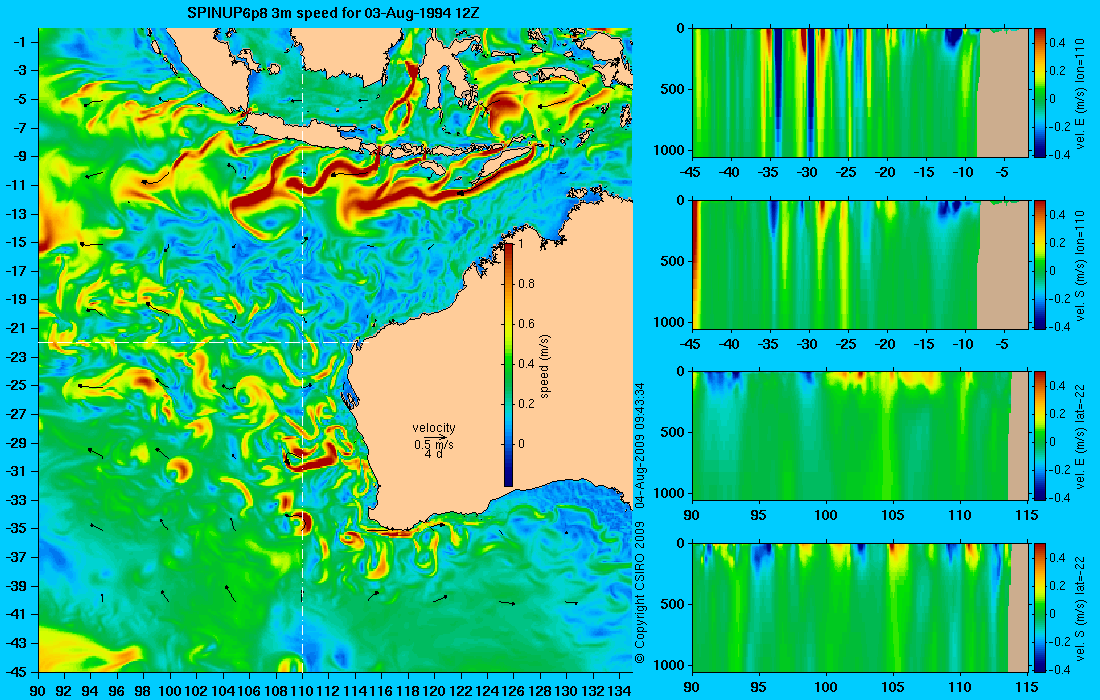Image resolution: width=1100 pixels, height=700 pixels.
Task: Open the eastward velocity section at lon=110
Action: (861, 93)
